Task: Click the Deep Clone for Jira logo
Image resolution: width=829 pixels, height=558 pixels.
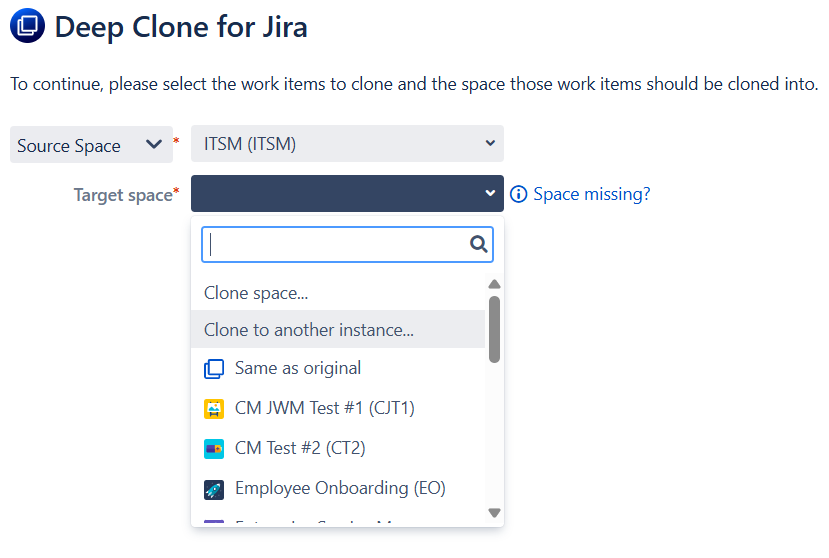Action: pos(27,26)
